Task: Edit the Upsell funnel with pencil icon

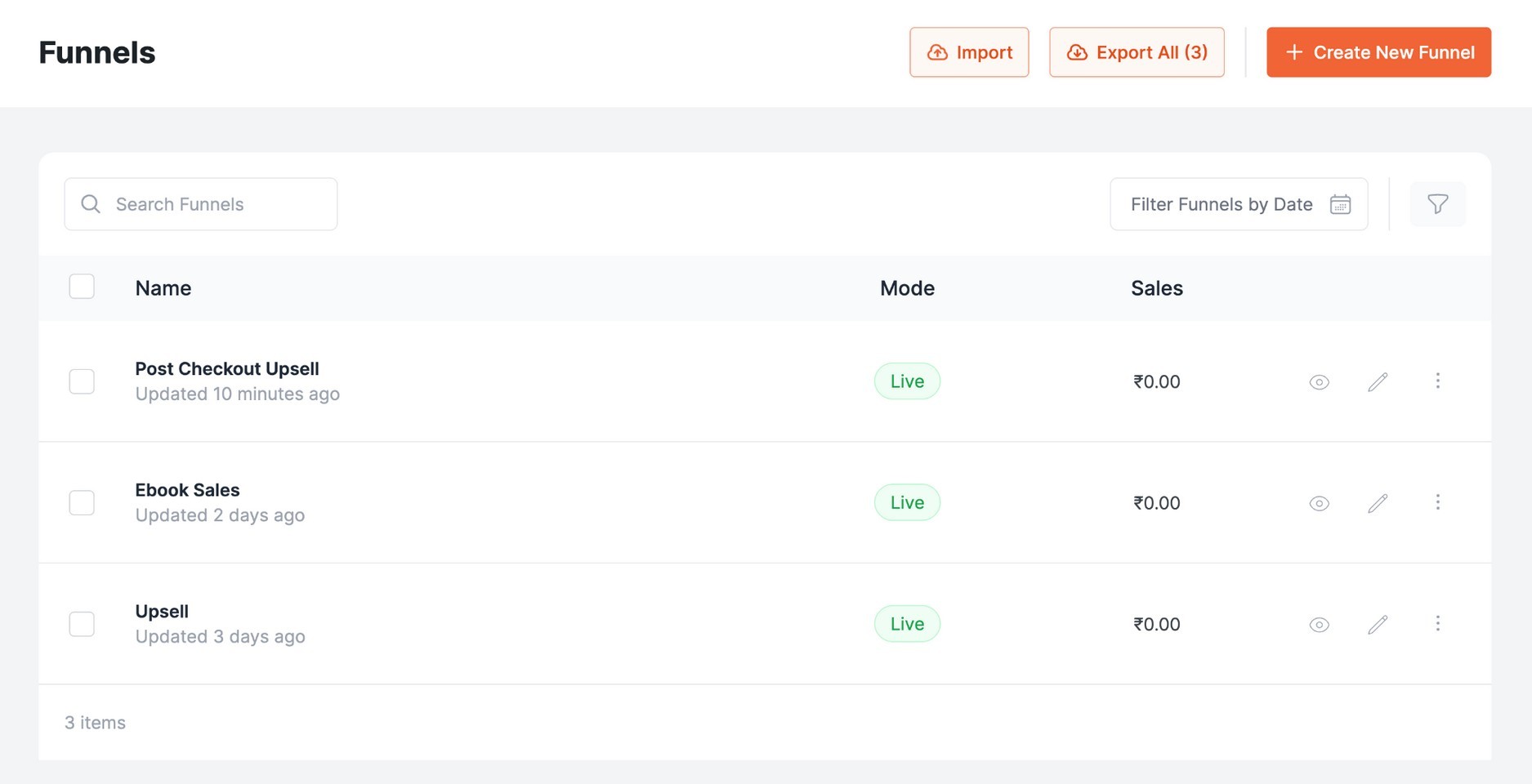Action: pyautogui.click(x=1378, y=625)
